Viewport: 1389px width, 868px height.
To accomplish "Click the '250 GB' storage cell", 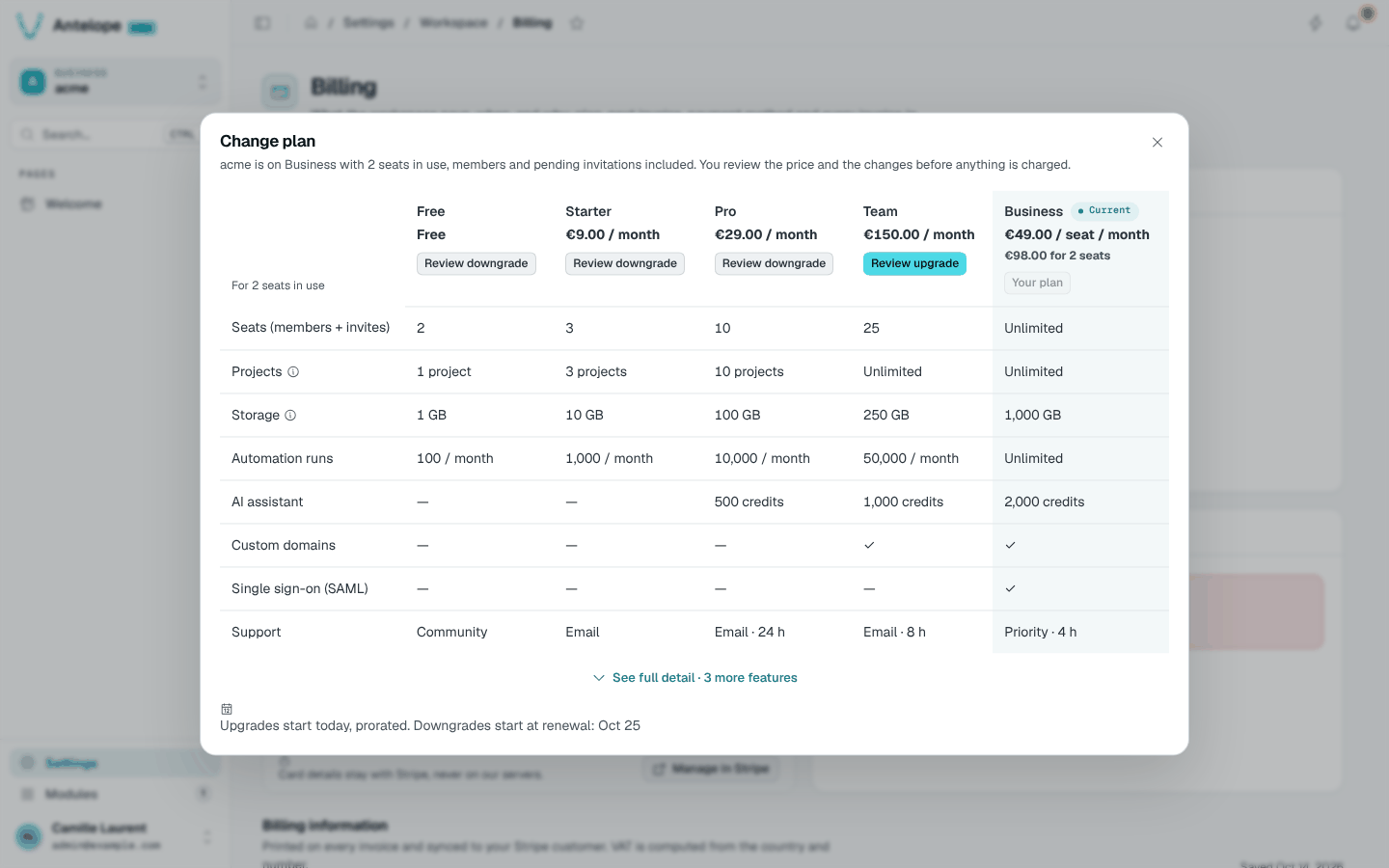I will coord(886,416).
